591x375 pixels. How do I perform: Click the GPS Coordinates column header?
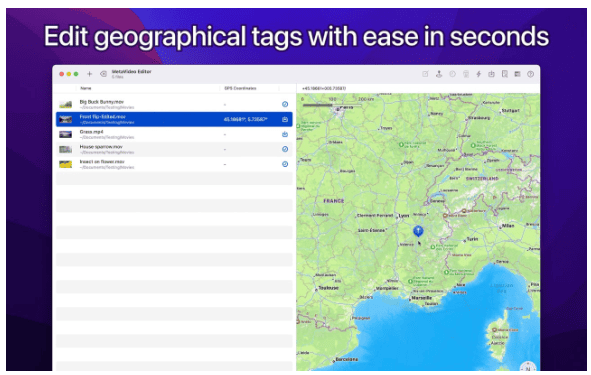(240, 88)
